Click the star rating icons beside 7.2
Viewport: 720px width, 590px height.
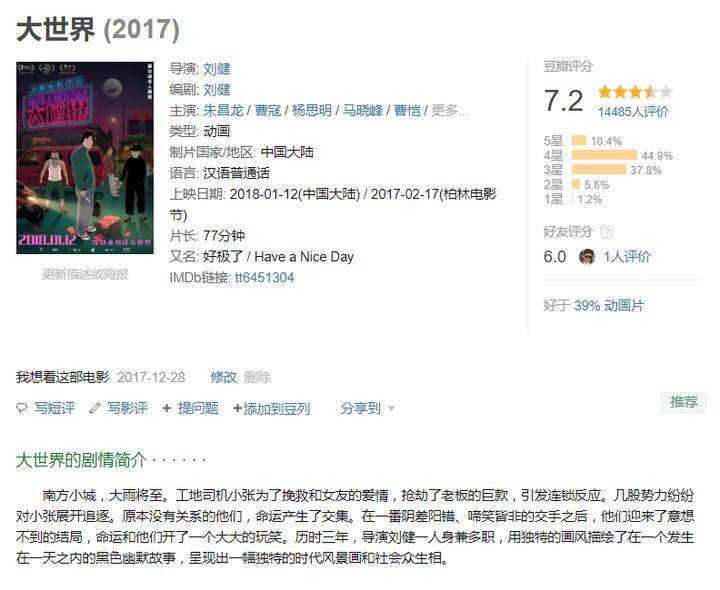[x=635, y=92]
